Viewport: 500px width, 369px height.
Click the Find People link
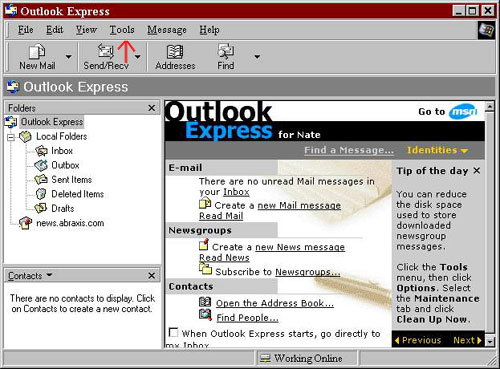pos(247,318)
